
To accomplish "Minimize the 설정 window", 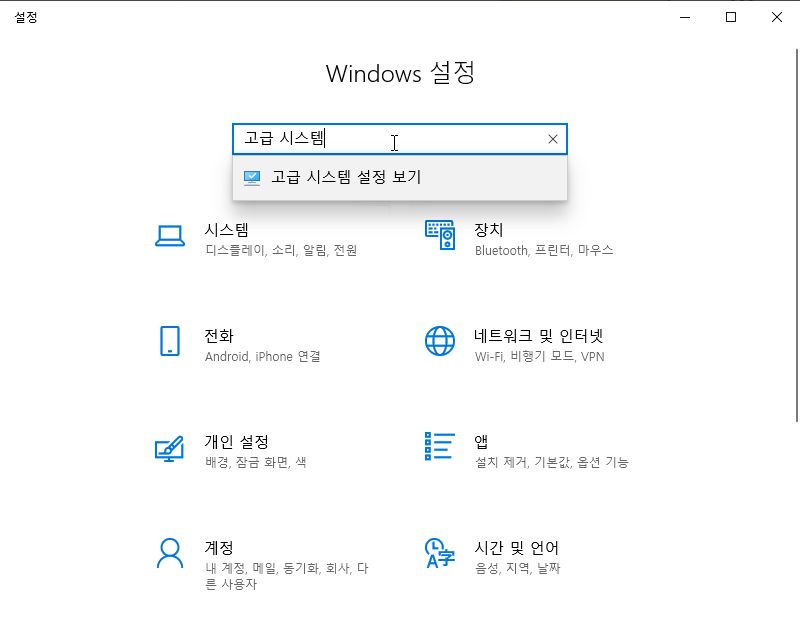I will point(685,17).
